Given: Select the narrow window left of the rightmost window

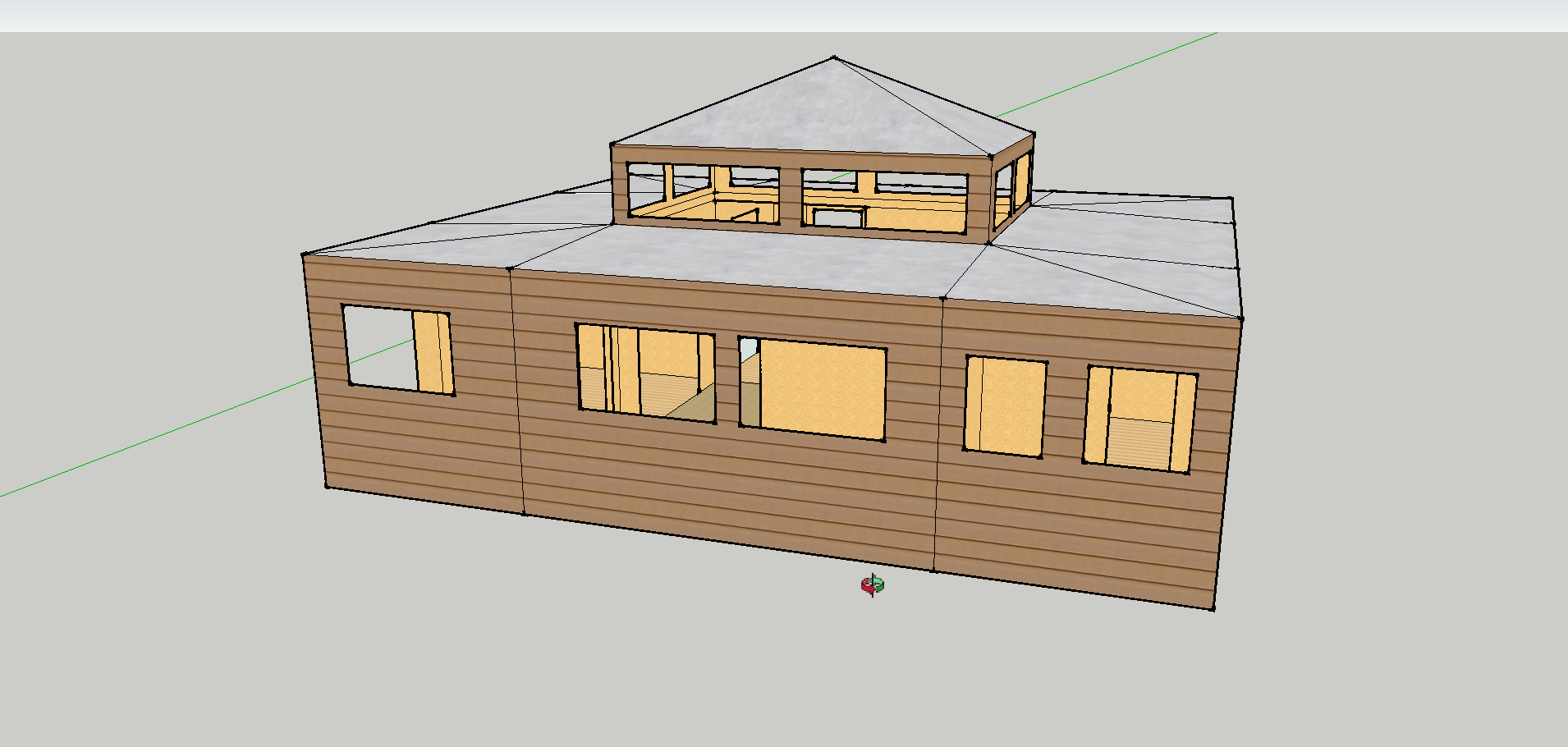Looking at the screenshot, I should tap(1004, 405).
